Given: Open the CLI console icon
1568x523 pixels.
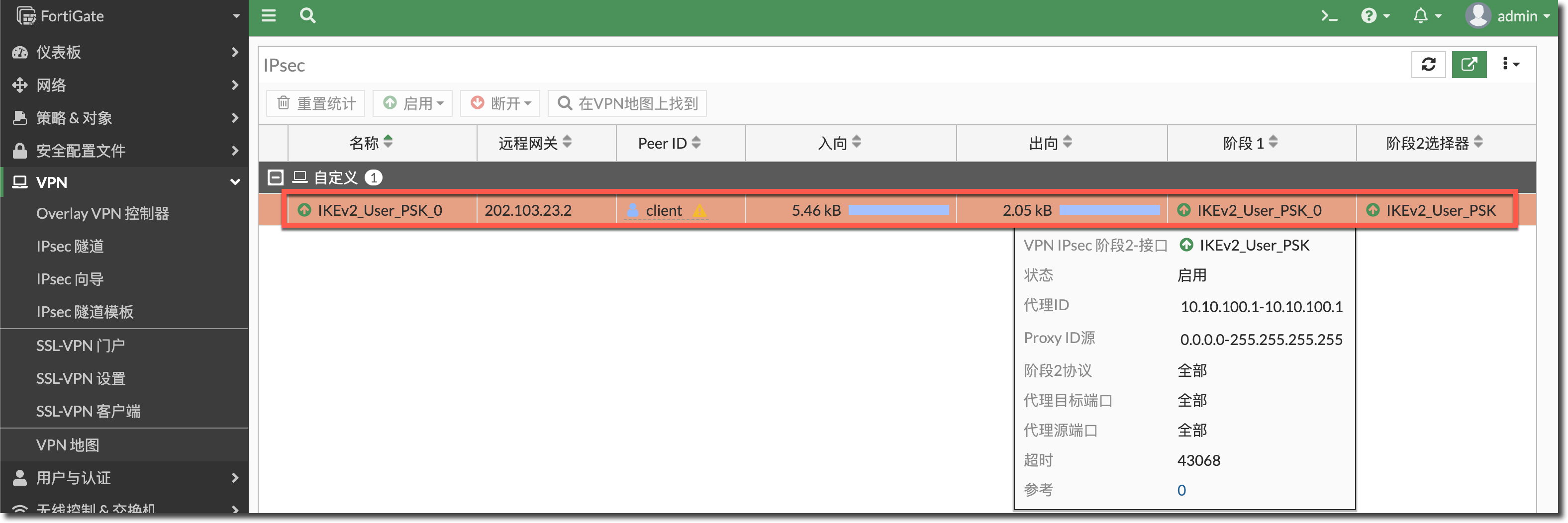Looking at the screenshot, I should pyautogui.click(x=1329, y=16).
